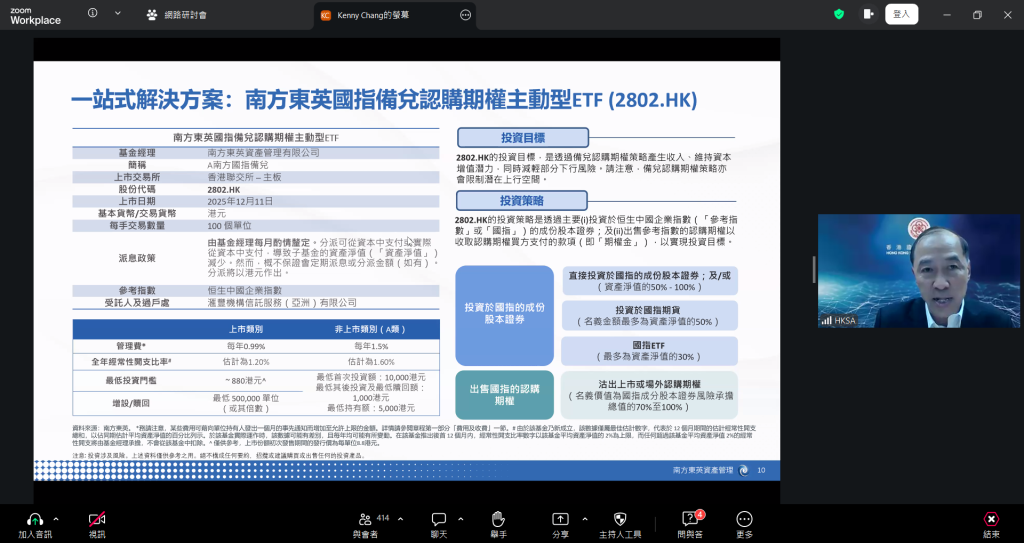Toggle the Raise Hand button
The height and width of the screenshot is (543, 1024).
click(499, 519)
